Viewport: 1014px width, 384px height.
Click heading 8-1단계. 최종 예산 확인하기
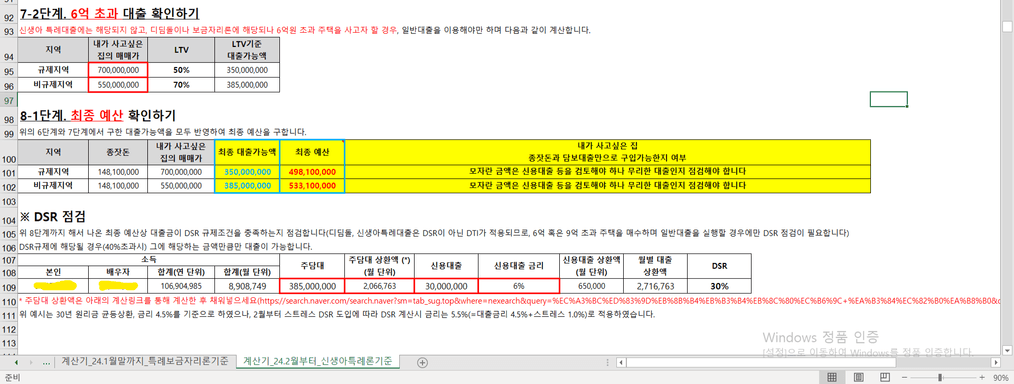pyautogui.click(x=98, y=116)
